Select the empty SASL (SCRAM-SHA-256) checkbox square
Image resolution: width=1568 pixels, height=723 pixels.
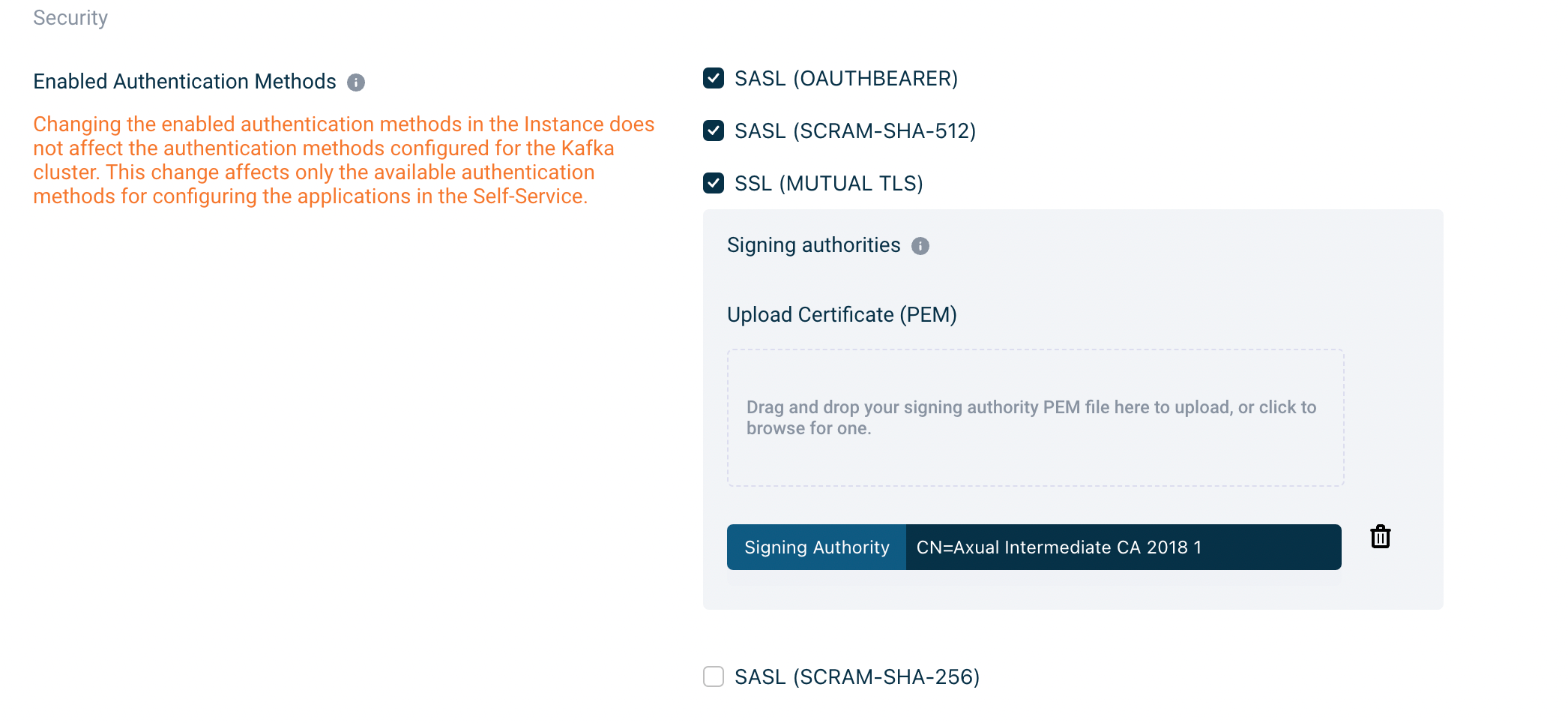tap(712, 676)
